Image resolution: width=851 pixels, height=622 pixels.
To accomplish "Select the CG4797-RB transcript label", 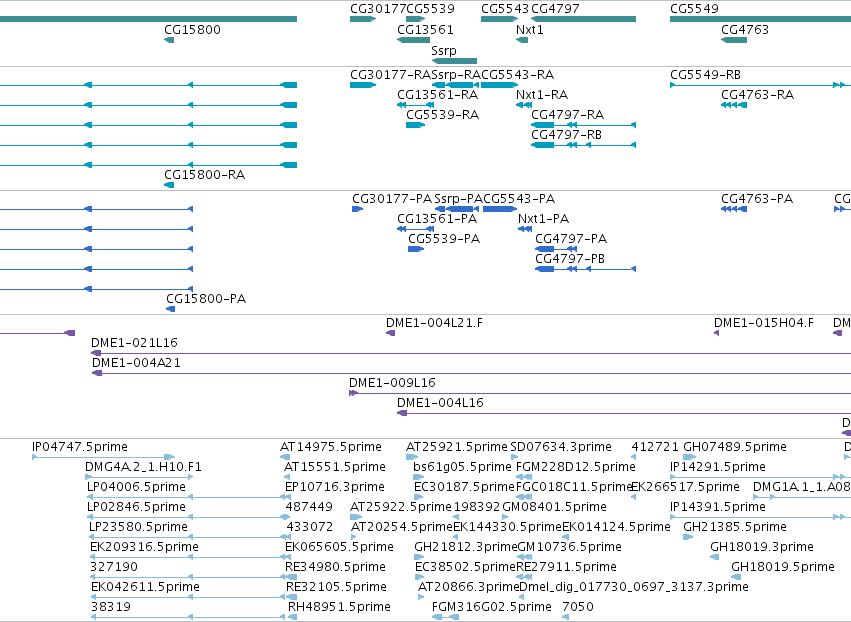I will pyautogui.click(x=567, y=135).
